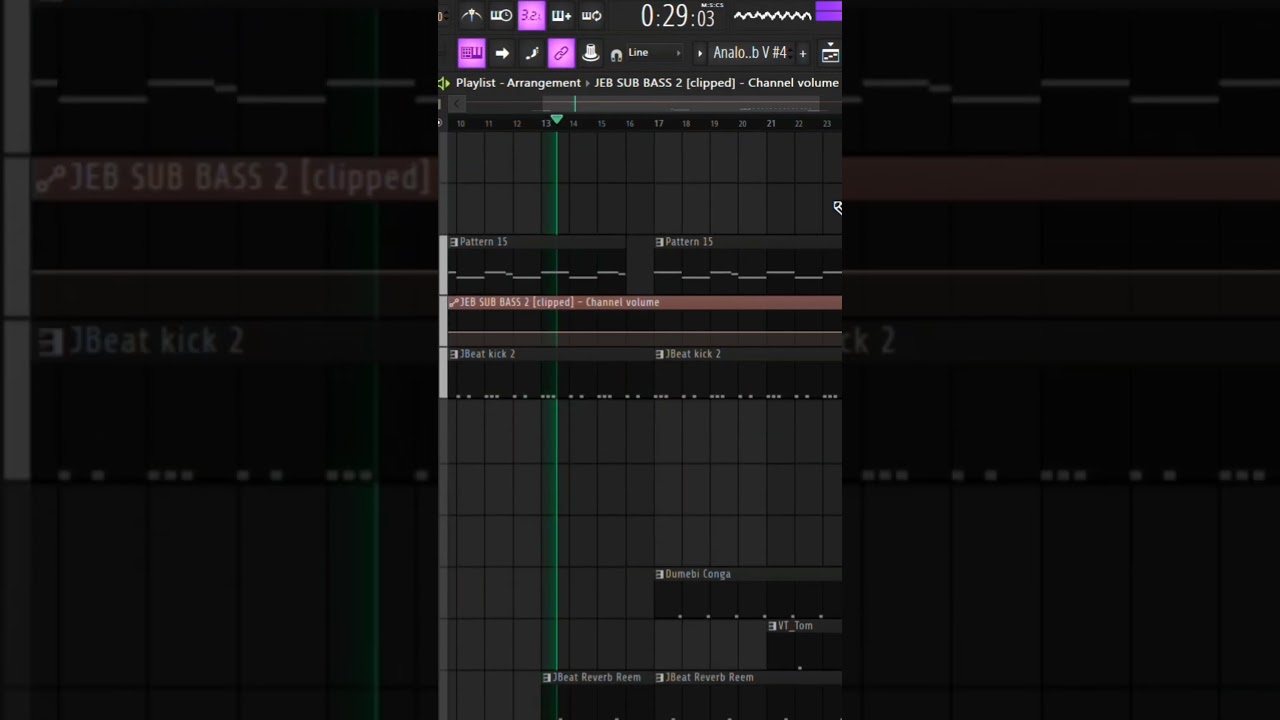The image size is (1280, 720).
Task: Click the knob-shaped toolbar icon
Action: click(x=590, y=53)
